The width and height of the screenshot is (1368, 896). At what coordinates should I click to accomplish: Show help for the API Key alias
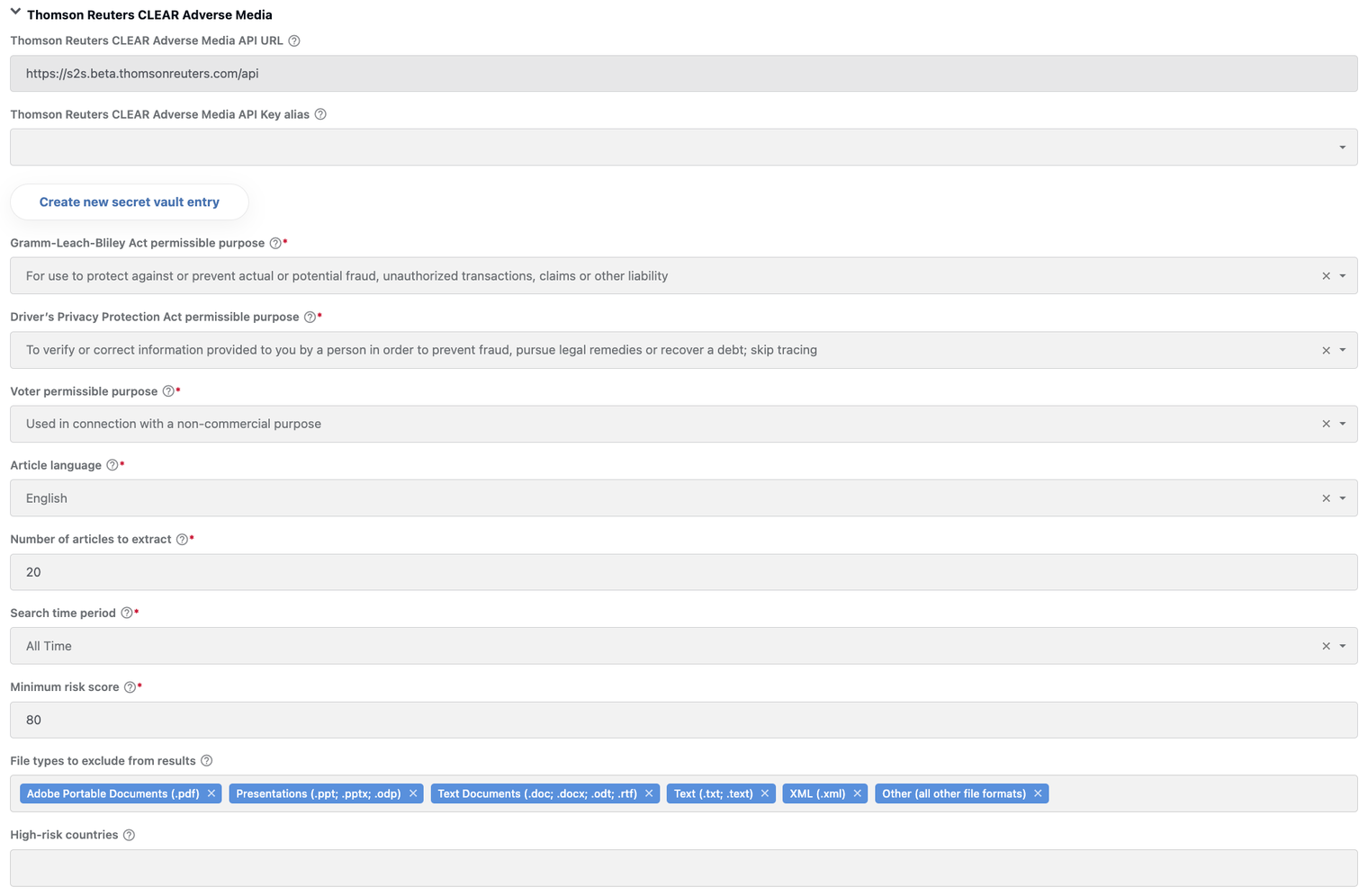pyautogui.click(x=320, y=114)
